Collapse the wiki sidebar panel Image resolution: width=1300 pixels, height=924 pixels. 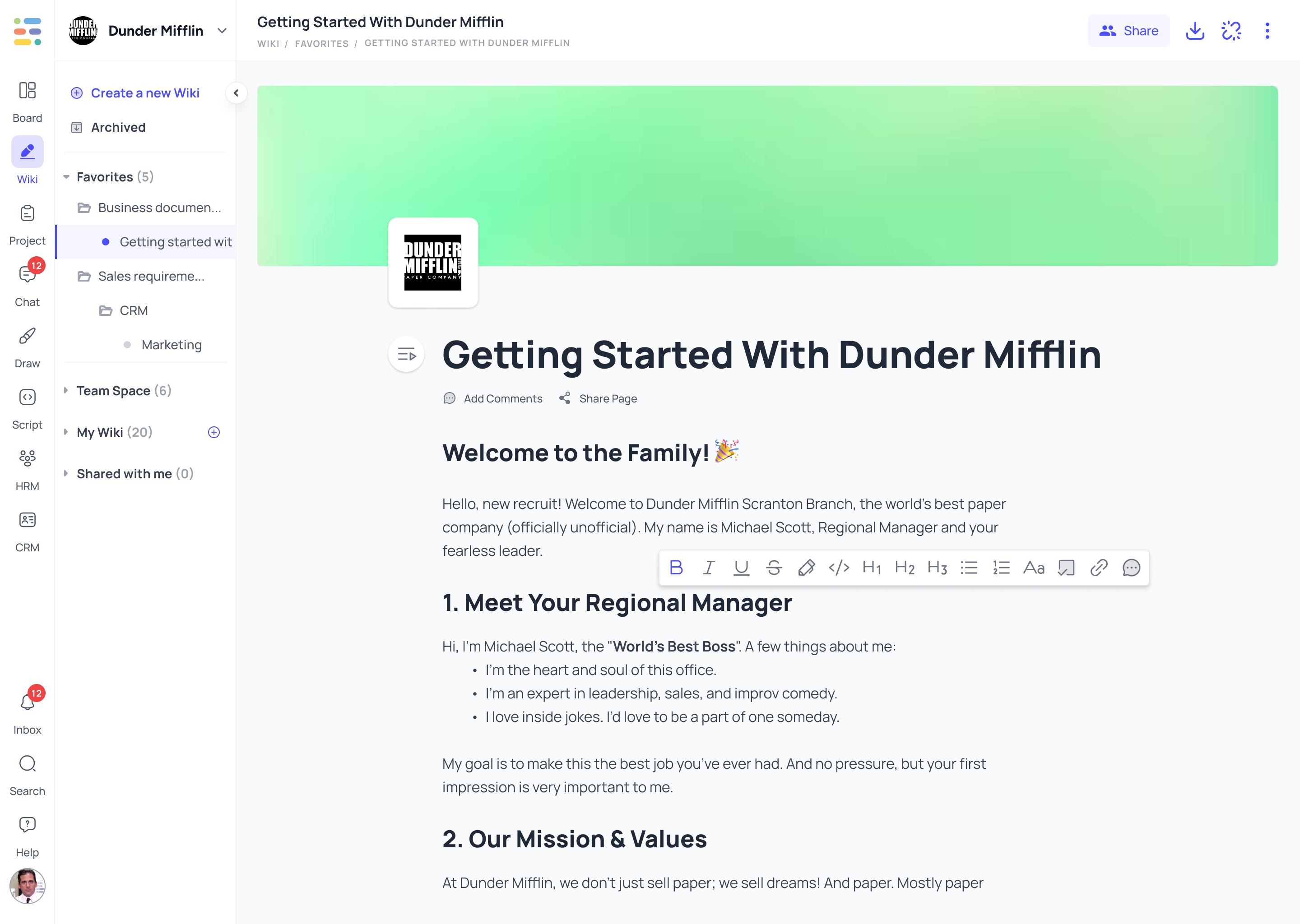pyautogui.click(x=236, y=93)
